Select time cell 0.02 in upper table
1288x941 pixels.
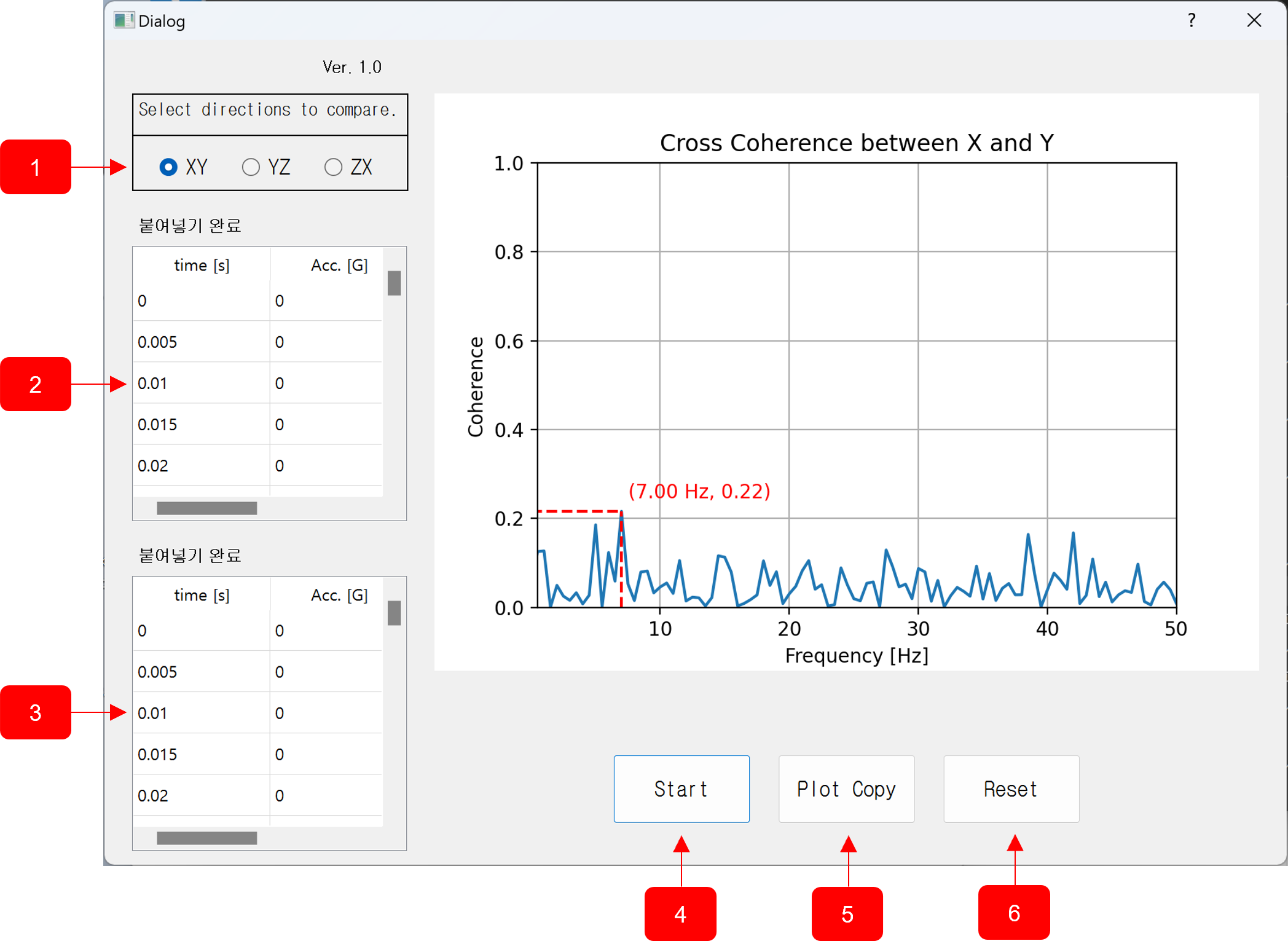coord(202,465)
